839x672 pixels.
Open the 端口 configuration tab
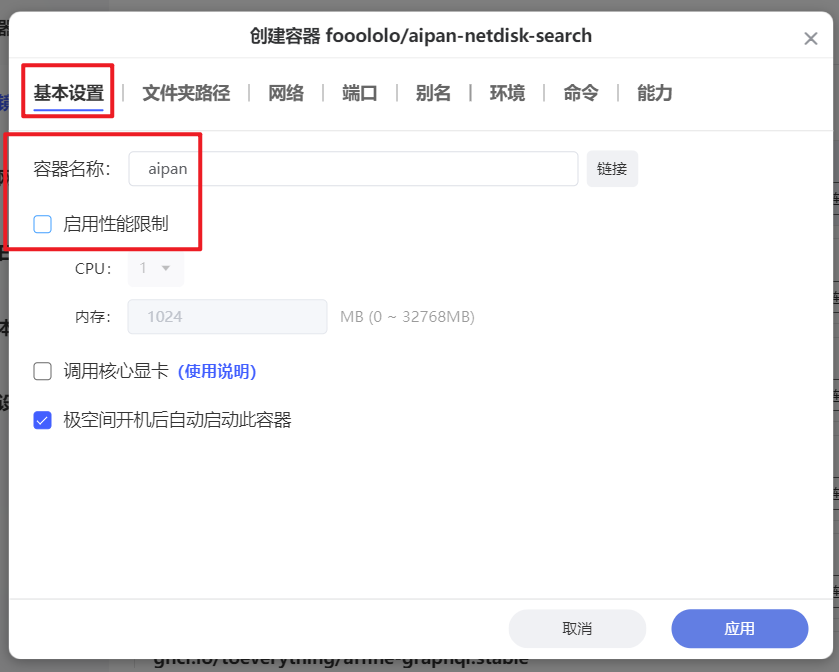tap(359, 91)
